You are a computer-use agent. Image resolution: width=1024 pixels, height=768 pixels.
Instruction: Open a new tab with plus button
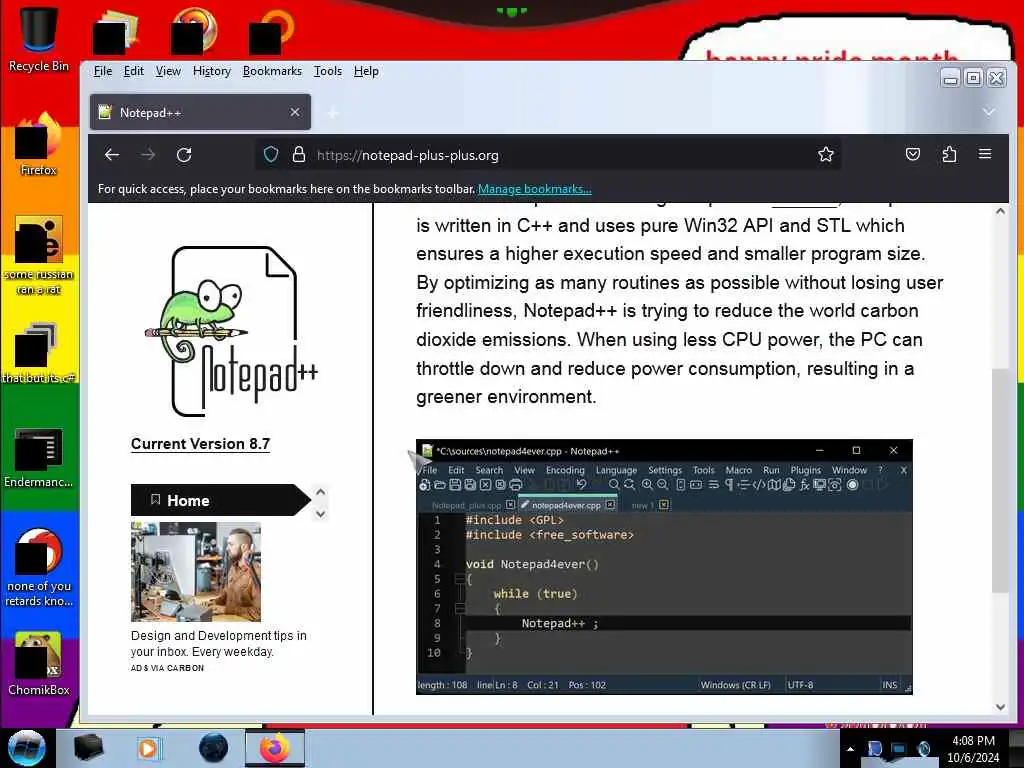(333, 113)
